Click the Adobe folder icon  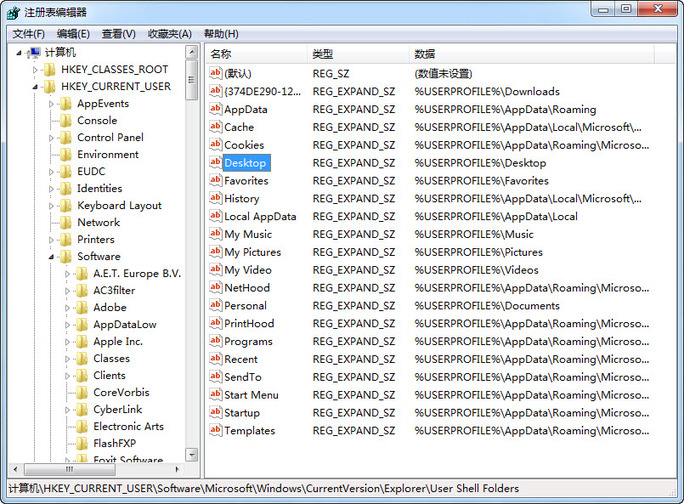point(82,308)
